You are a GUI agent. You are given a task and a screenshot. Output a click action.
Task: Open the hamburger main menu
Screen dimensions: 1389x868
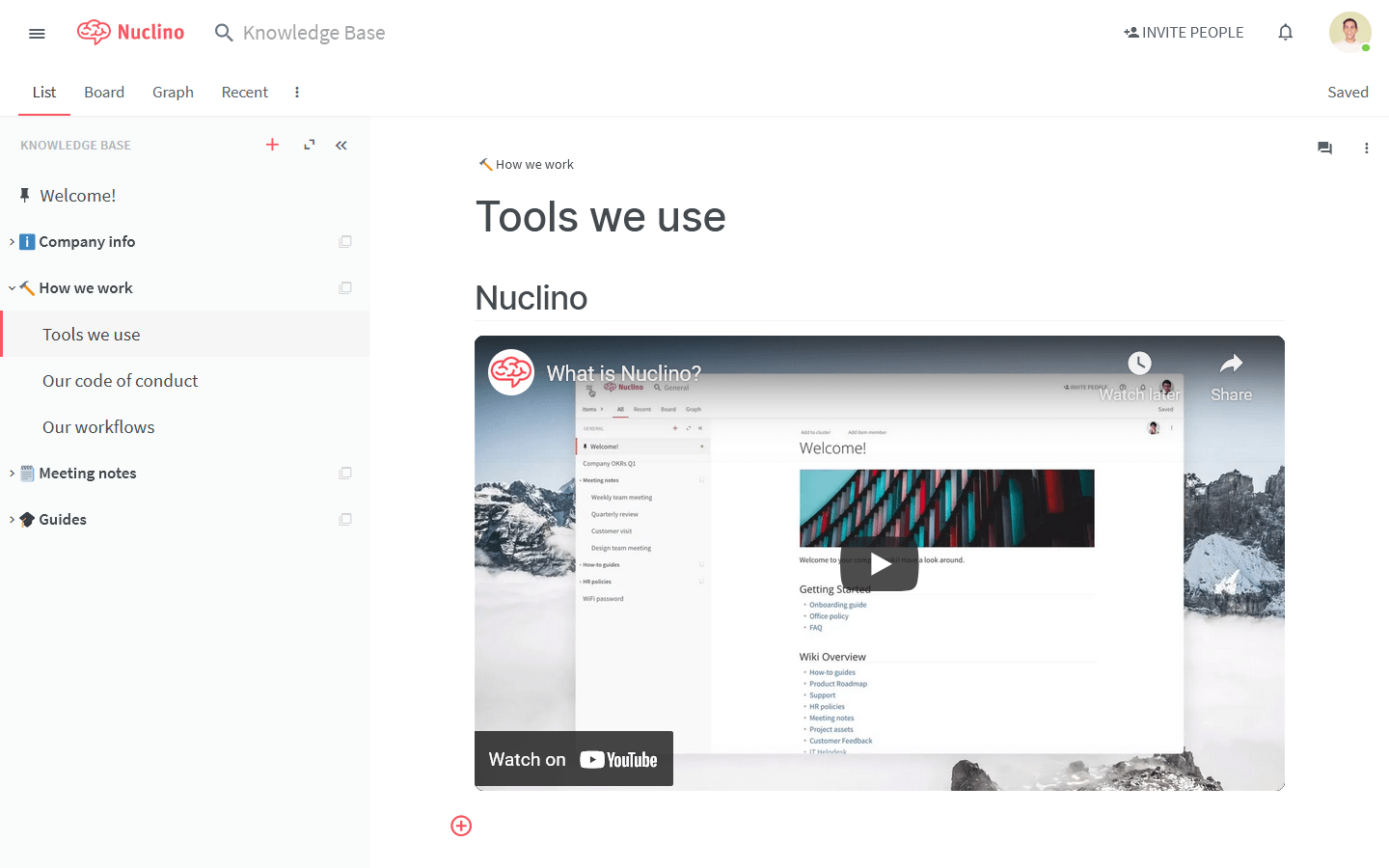[37, 34]
